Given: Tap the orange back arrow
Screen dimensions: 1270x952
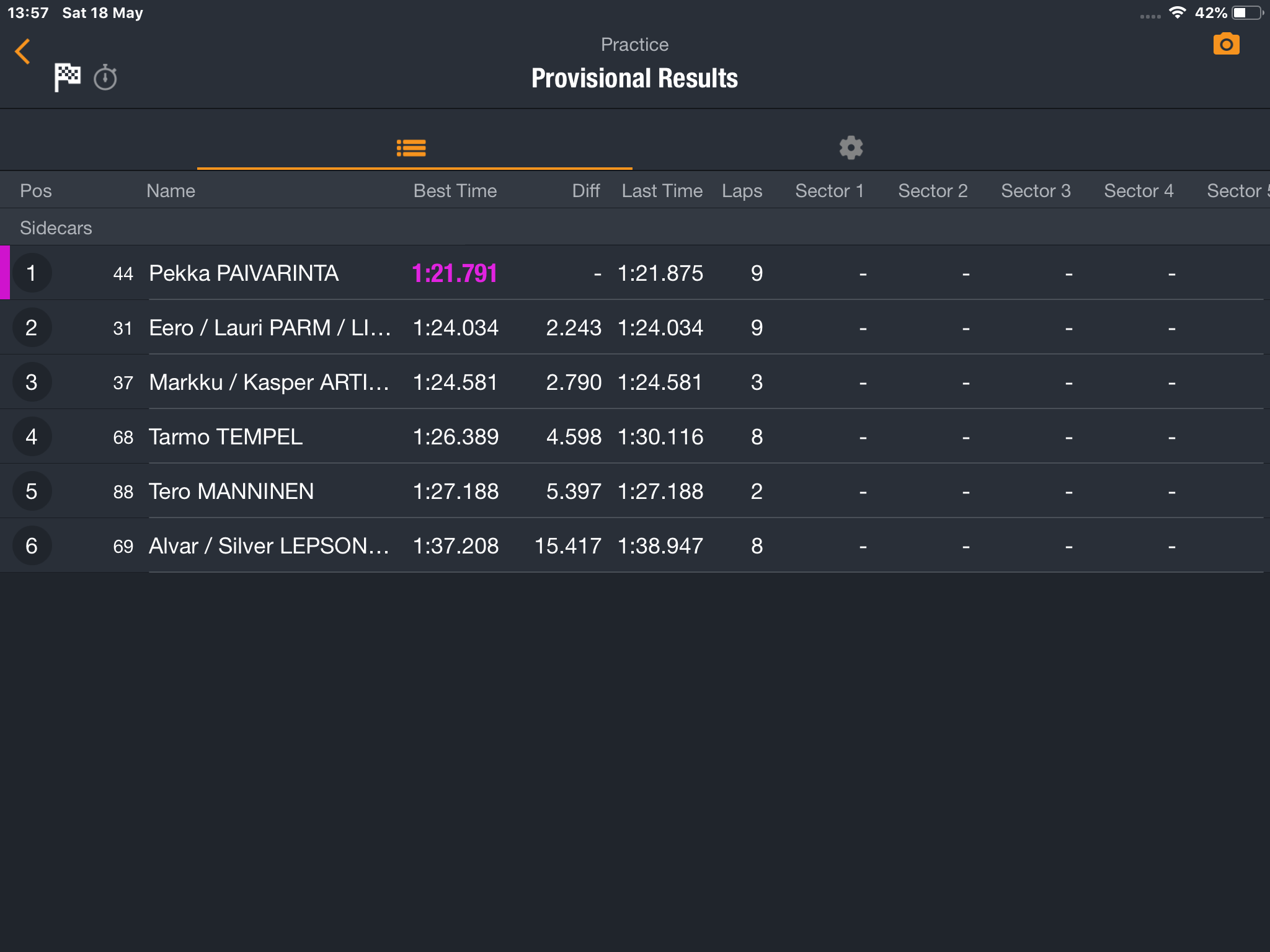Looking at the screenshot, I should pos(23,51).
